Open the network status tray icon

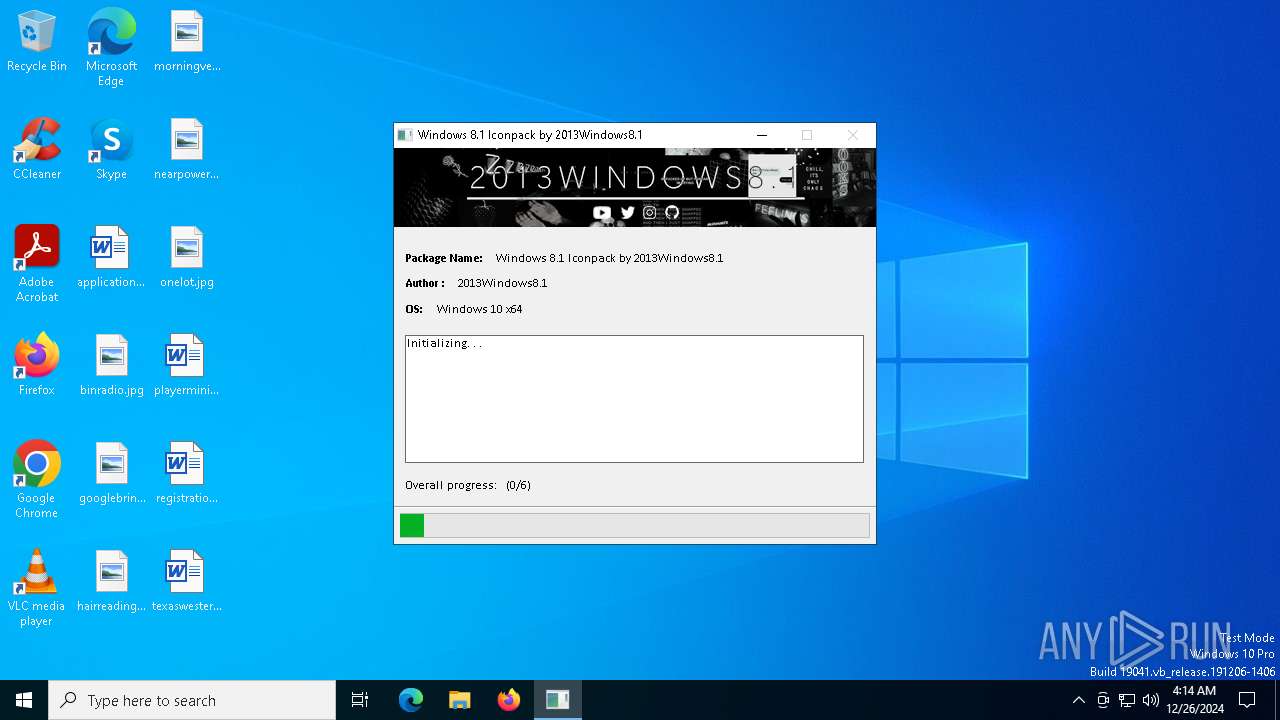click(x=1127, y=700)
